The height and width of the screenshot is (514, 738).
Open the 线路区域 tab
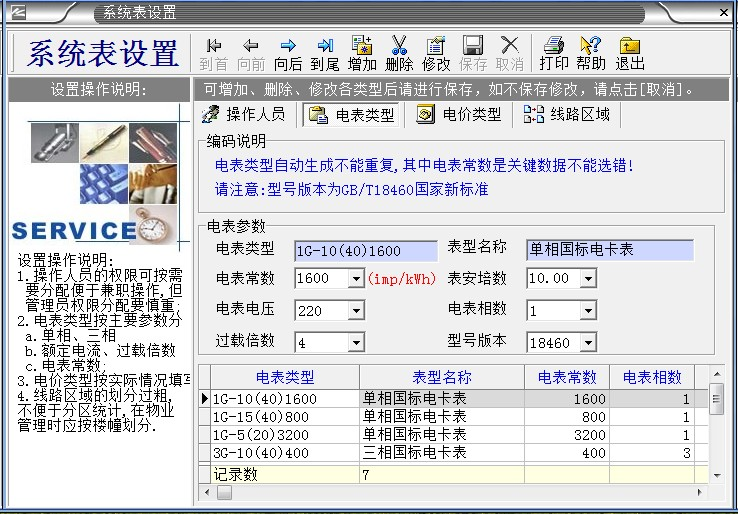click(566, 115)
